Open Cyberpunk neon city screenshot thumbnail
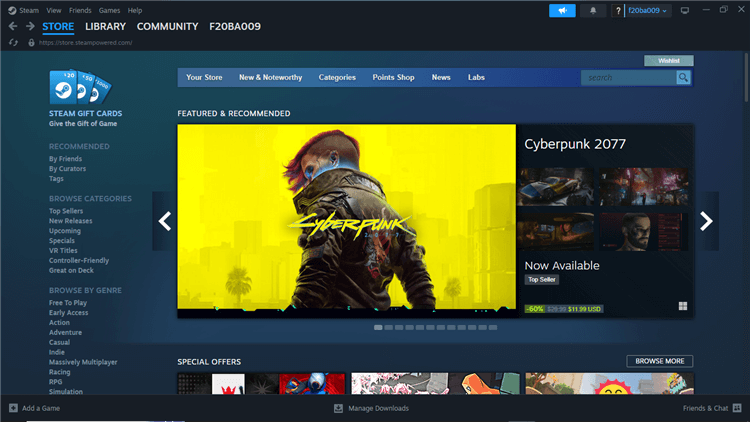Viewport: 750px width, 422px height. point(643,187)
